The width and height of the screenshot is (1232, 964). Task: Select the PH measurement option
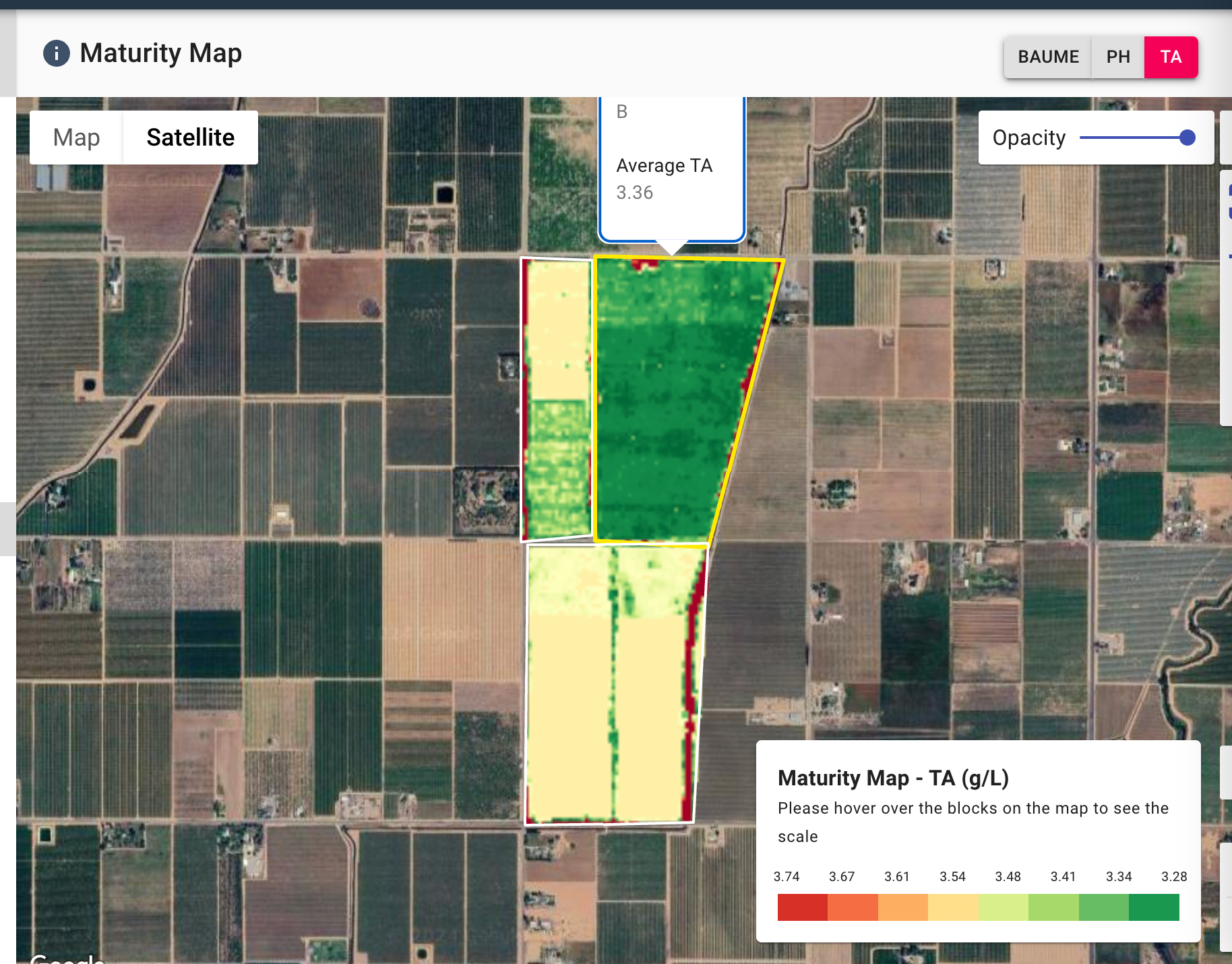[x=1117, y=57]
